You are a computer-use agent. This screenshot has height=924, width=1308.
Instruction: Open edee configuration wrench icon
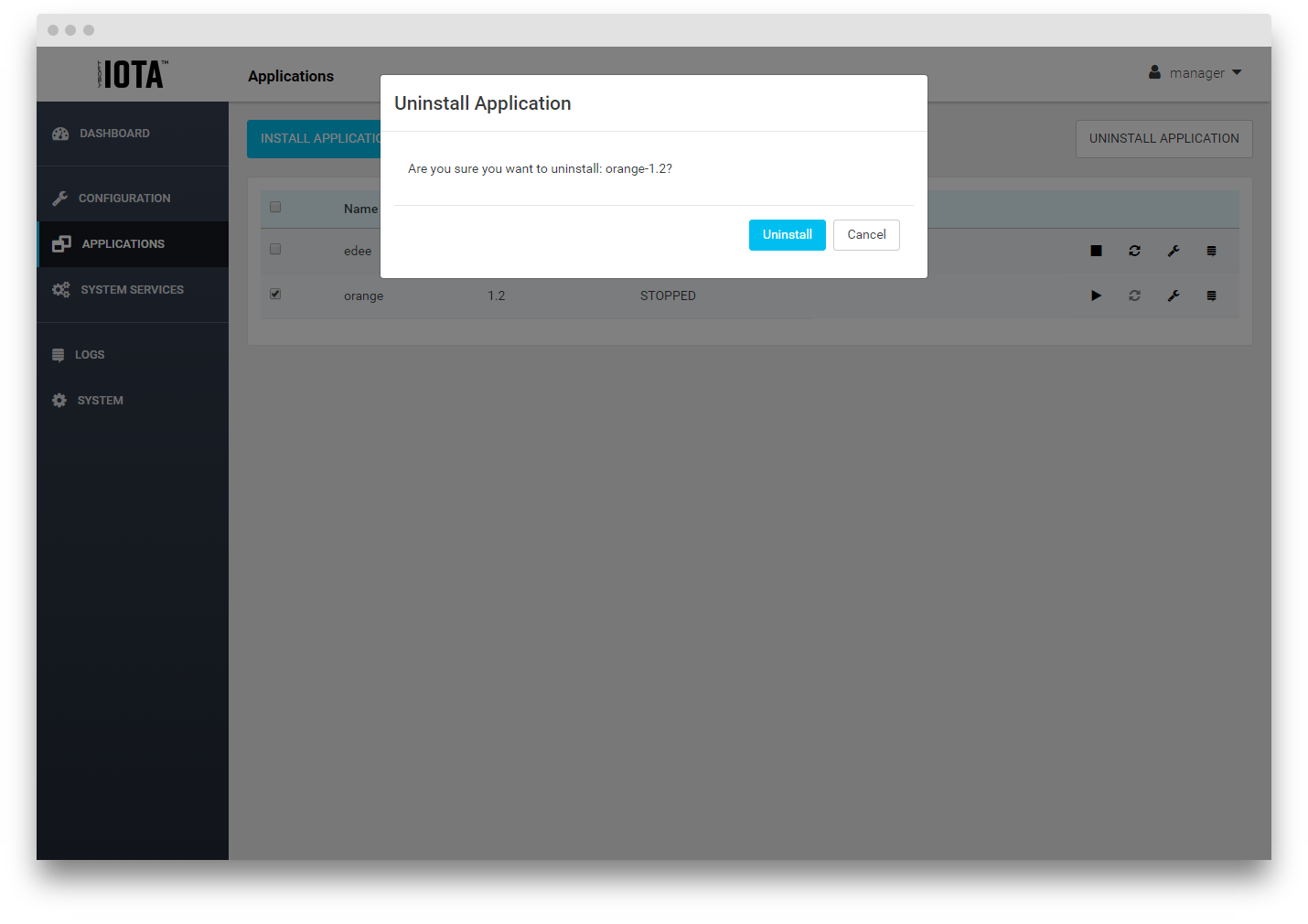point(1174,251)
